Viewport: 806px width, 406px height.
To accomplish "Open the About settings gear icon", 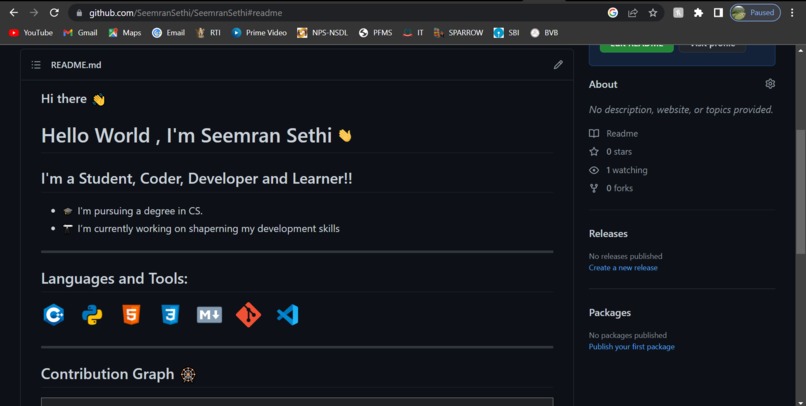I will [x=770, y=84].
